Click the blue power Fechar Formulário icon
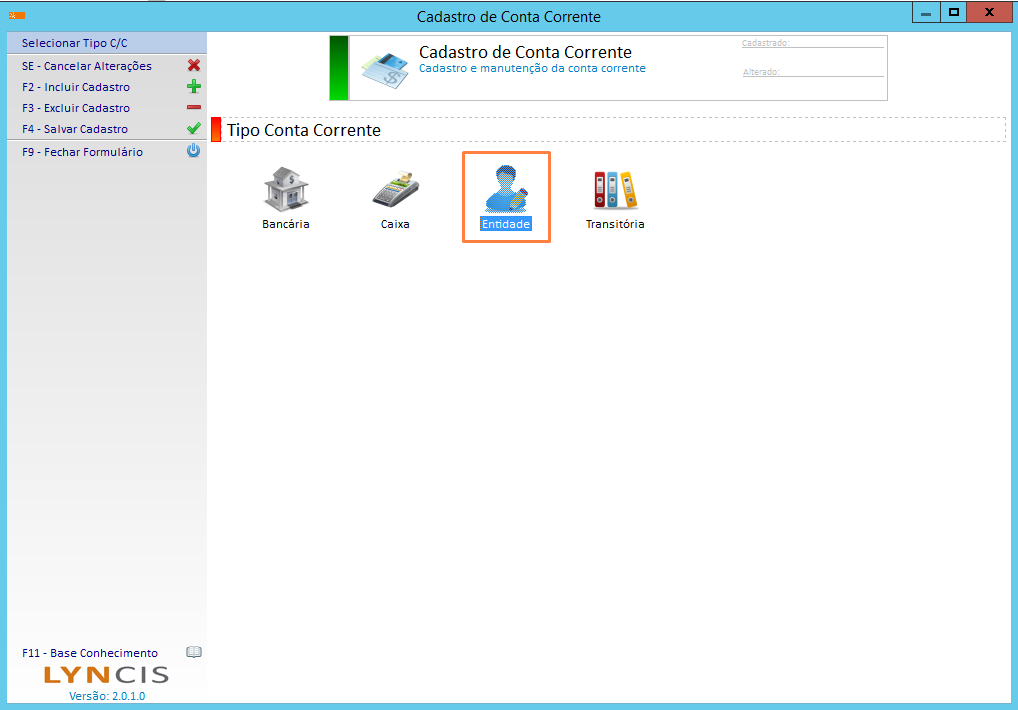The width and height of the screenshot is (1018, 710). (x=194, y=152)
